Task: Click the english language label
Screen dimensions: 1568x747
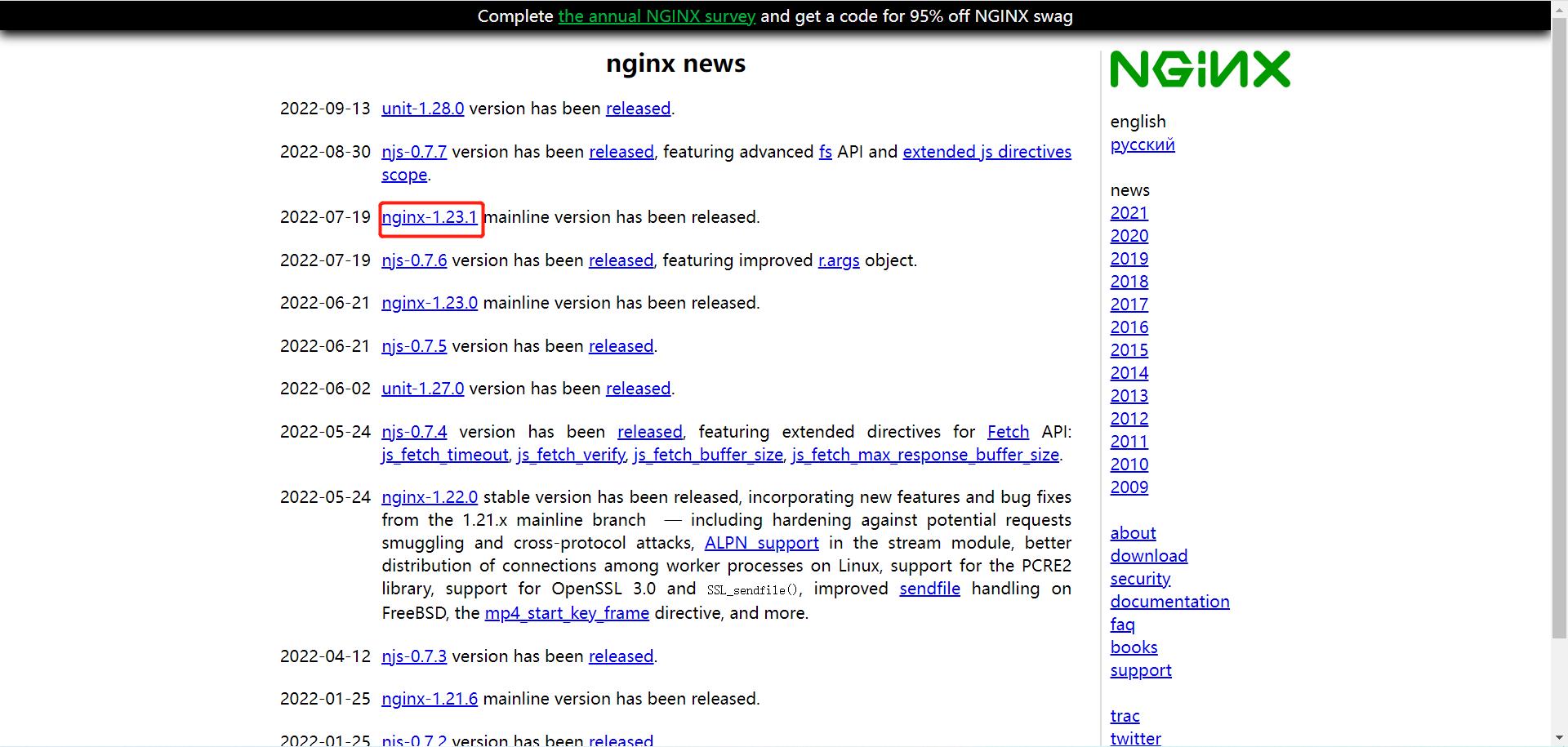Action: [1138, 122]
